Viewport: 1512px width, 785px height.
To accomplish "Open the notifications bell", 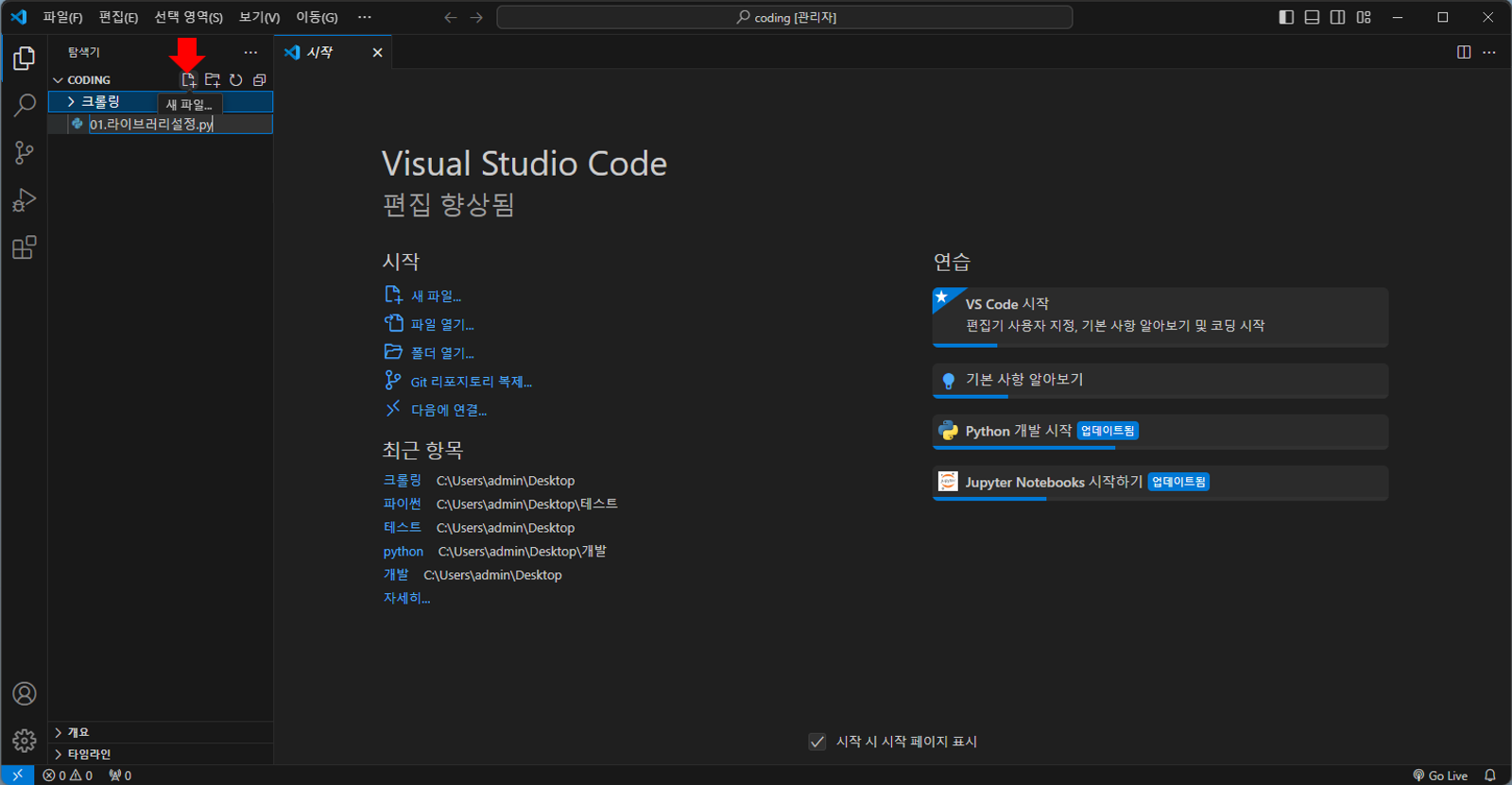I will point(1490,776).
